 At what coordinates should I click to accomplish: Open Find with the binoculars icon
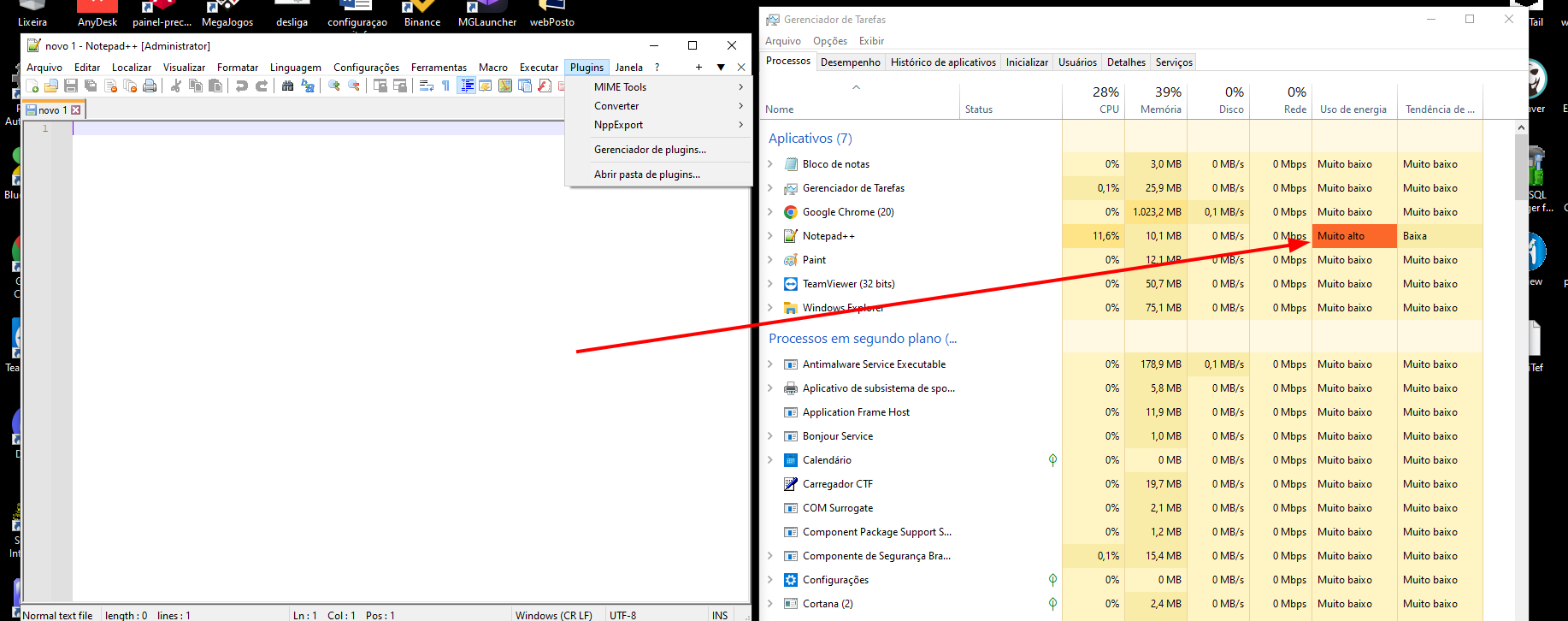(x=287, y=86)
